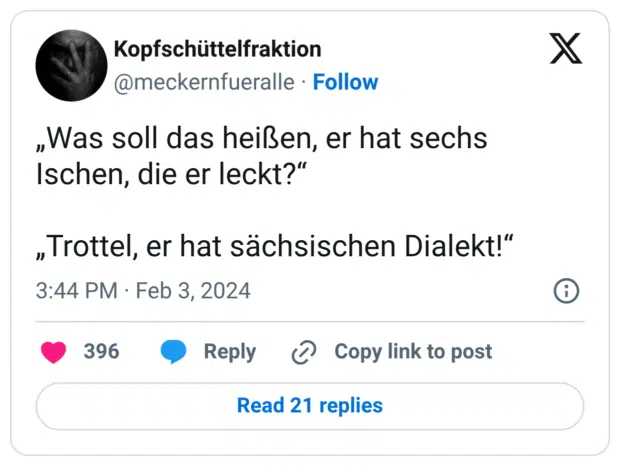Click the 3:44 PM timestamp
Image resolution: width=620 pixels, height=466 pixels.
(76, 291)
